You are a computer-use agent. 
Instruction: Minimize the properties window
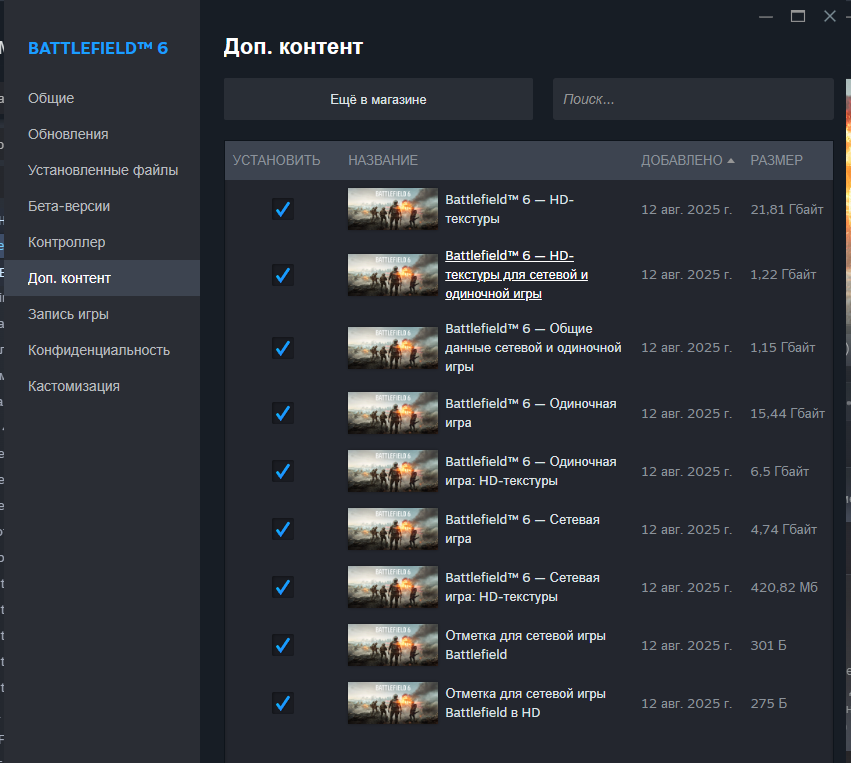pos(766,17)
